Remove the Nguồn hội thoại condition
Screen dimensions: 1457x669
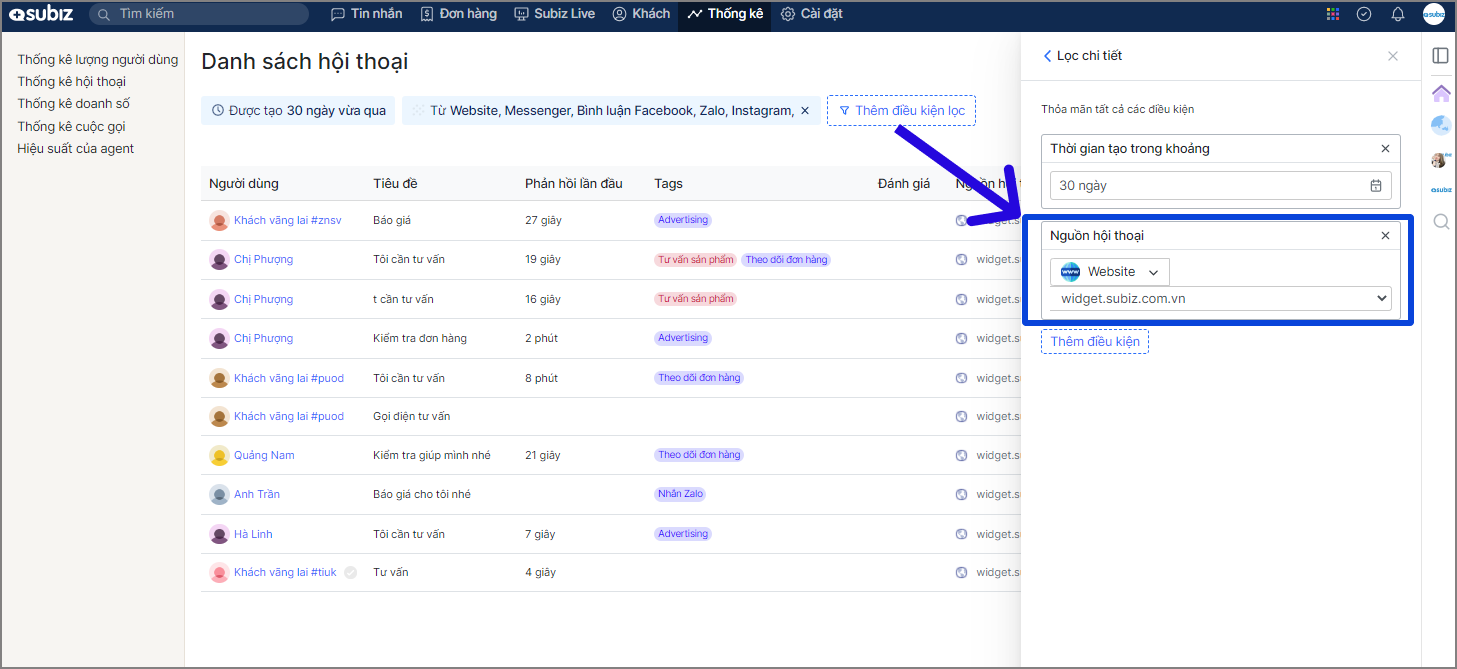click(1385, 236)
